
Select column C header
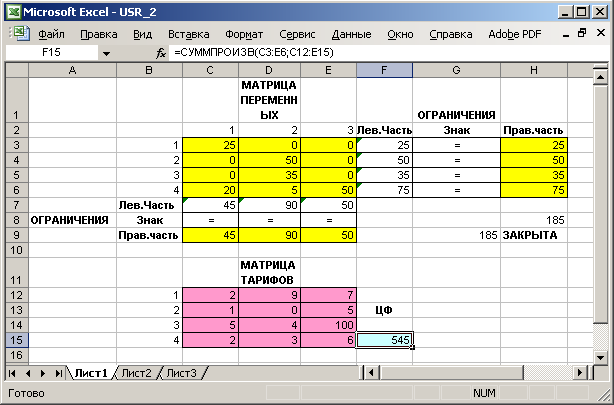(x=210, y=70)
